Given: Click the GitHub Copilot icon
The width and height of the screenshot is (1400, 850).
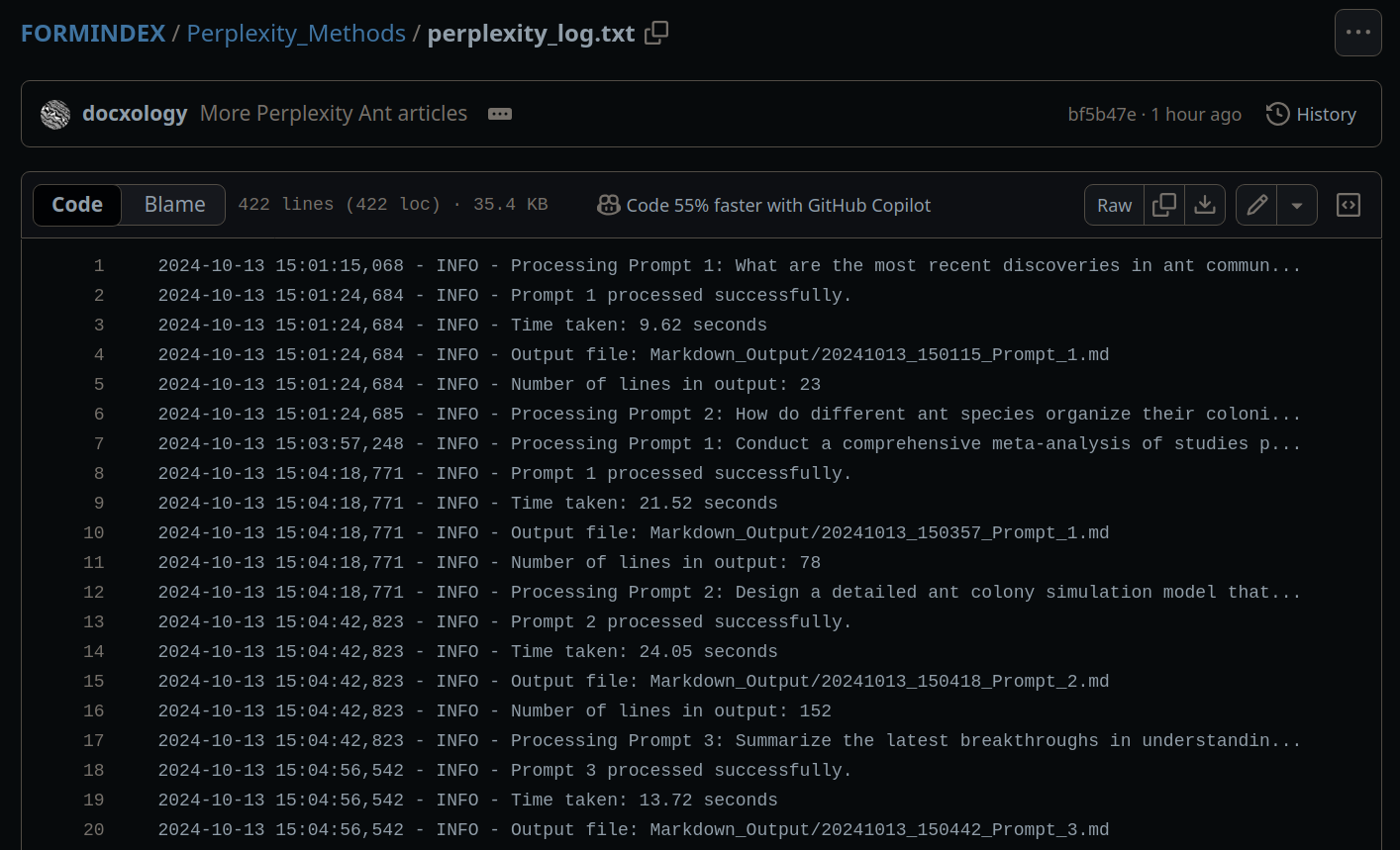Looking at the screenshot, I should point(608,205).
